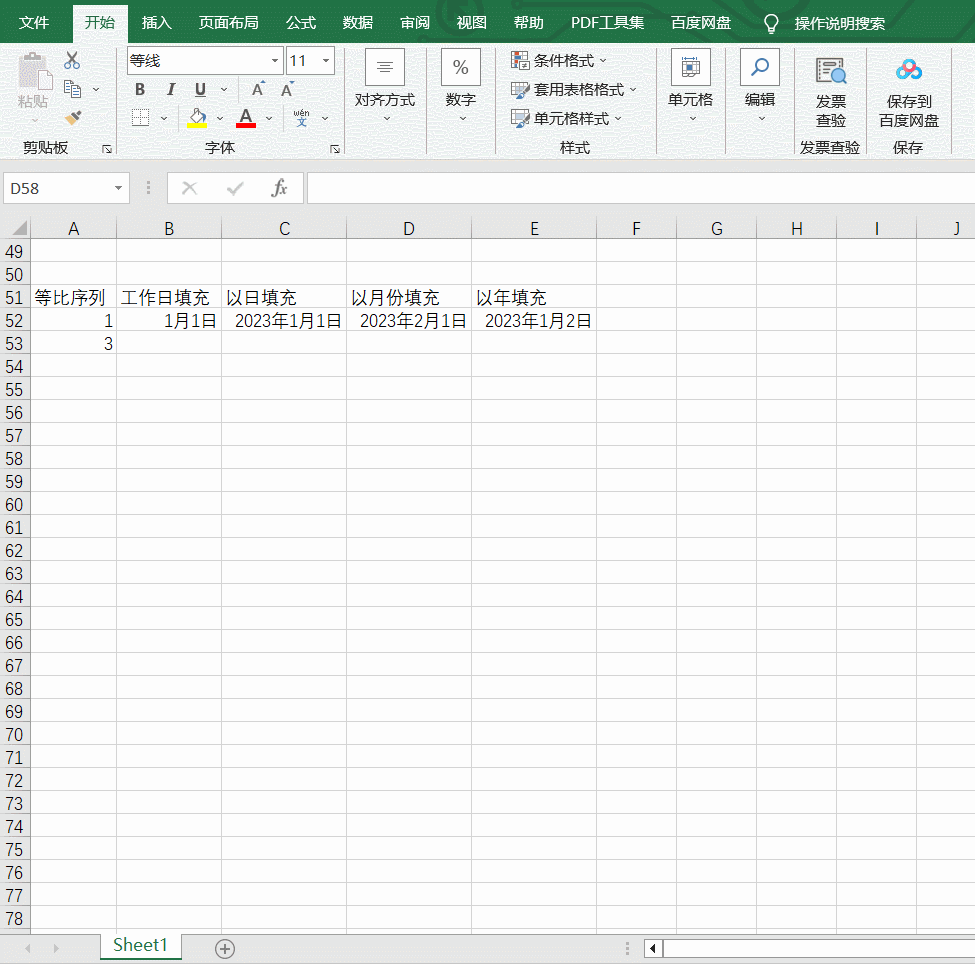Switch to the Formulas (公式) tab
975x964 pixels.
point(301,23)
